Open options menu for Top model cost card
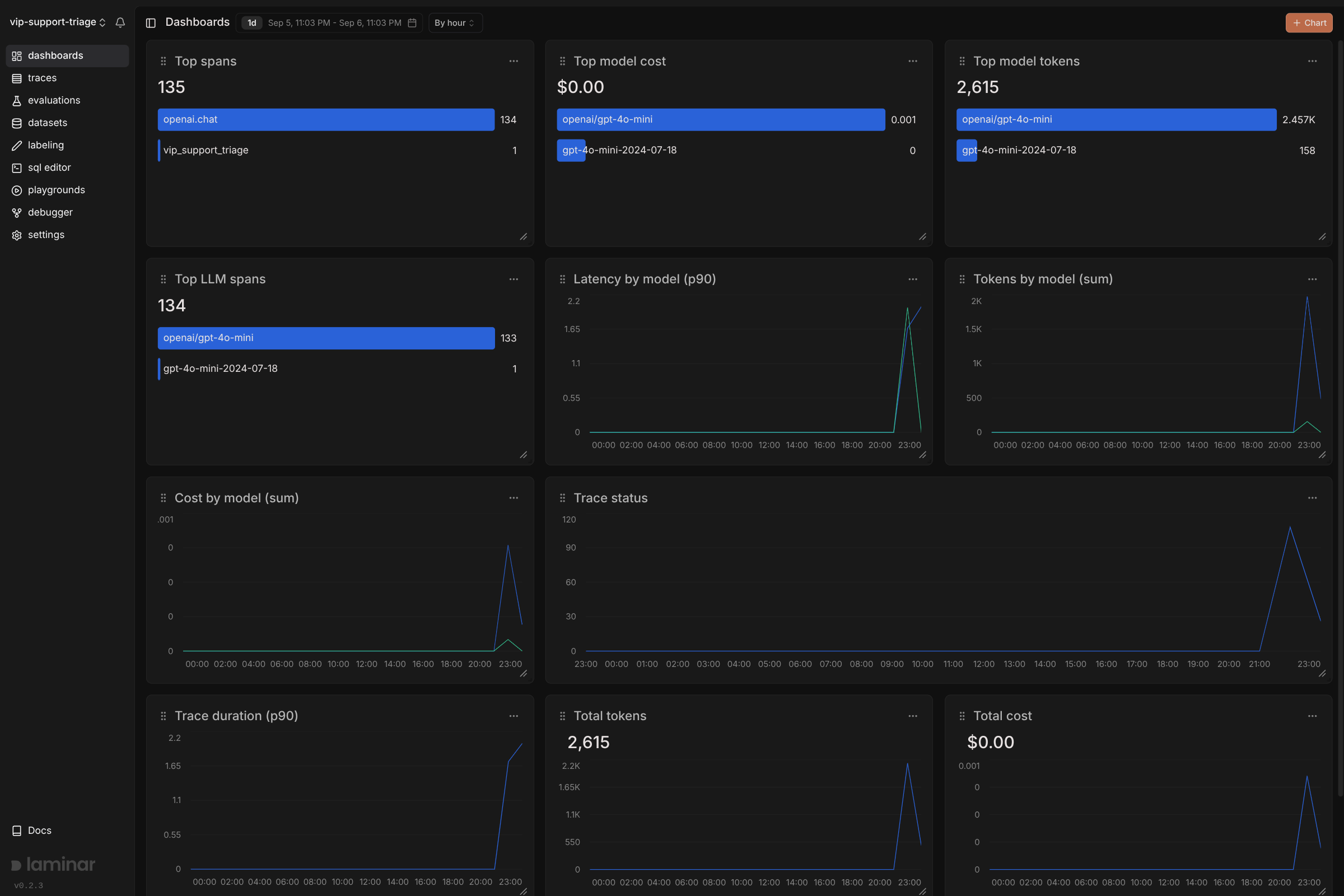 pos(913,61)
